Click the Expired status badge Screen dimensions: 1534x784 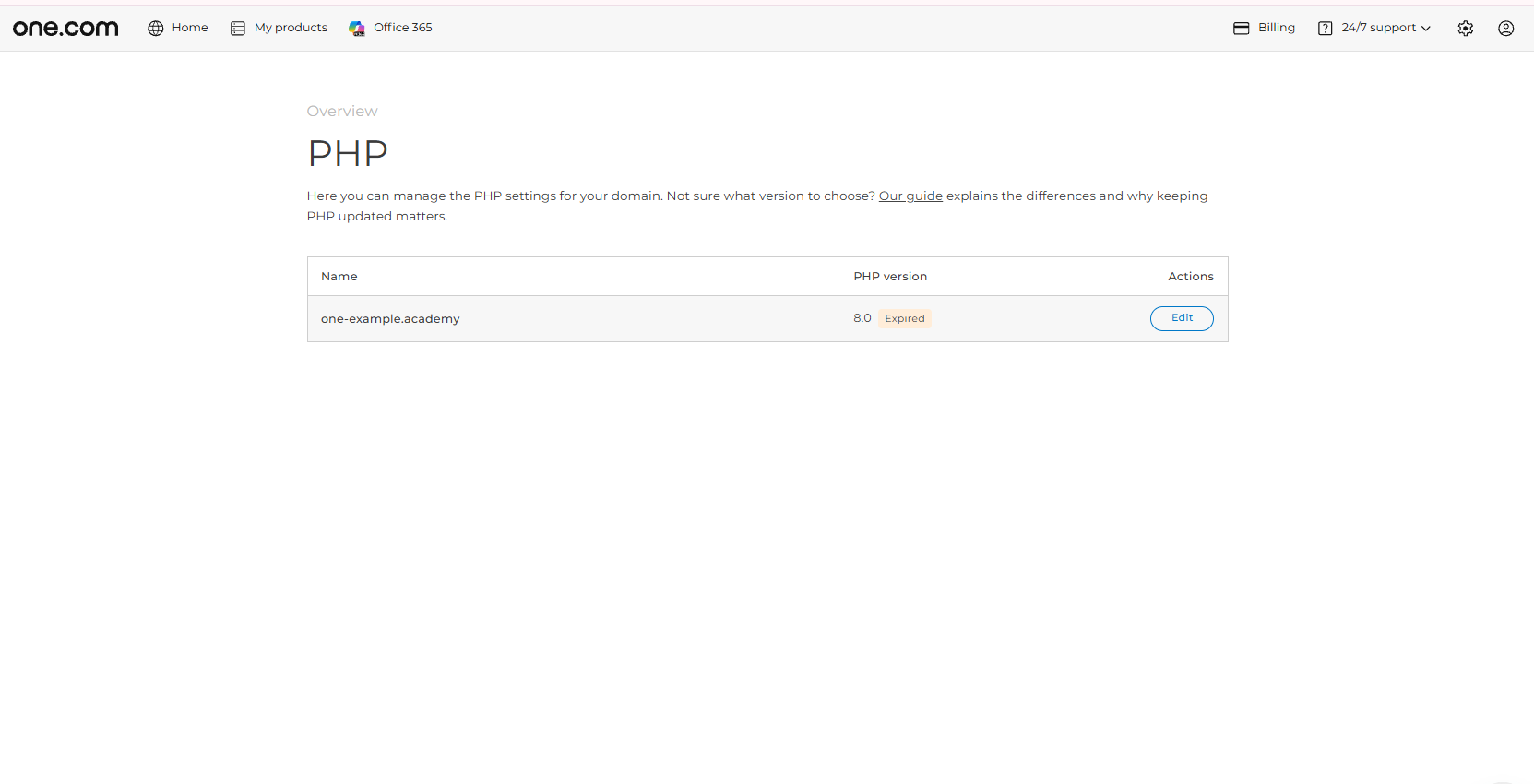(905, 318)
